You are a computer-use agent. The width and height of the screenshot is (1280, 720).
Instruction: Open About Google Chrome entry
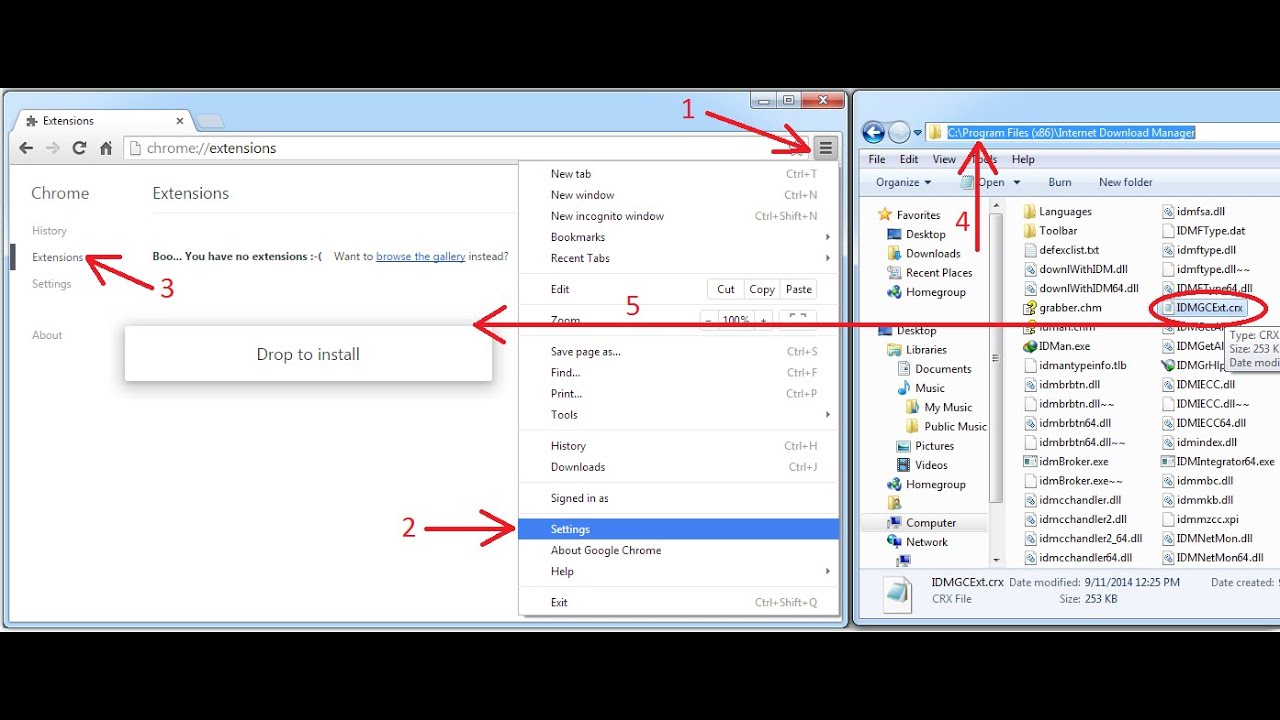pos(678,550)
